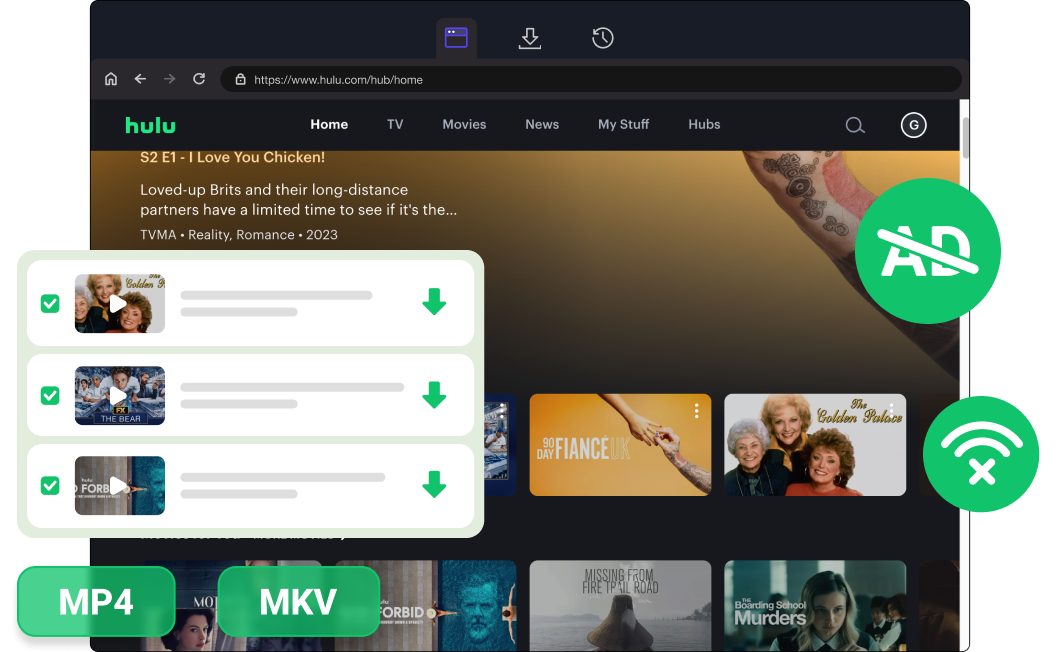
Task: Uncheck the Golden Girls download checkbox
Action: pos(50,303)
